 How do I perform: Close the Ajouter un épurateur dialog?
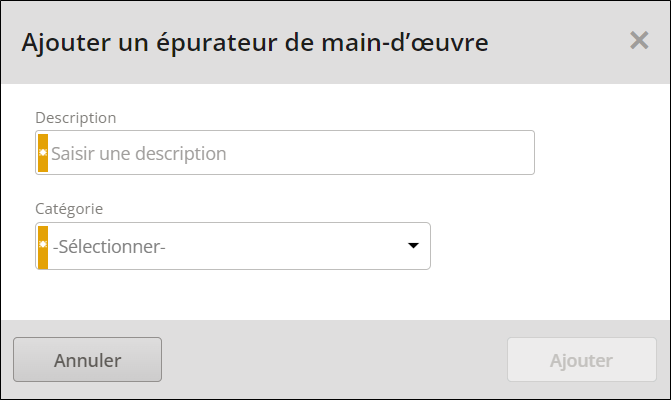click(x=639, y=41)
